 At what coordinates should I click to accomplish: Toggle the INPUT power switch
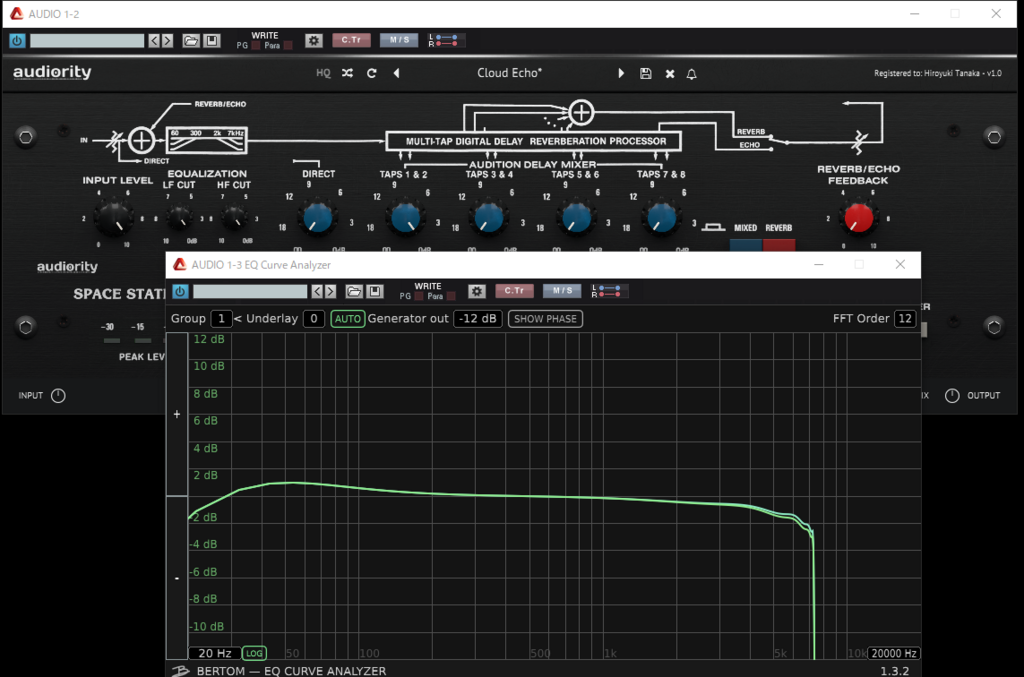coord(58,396)
